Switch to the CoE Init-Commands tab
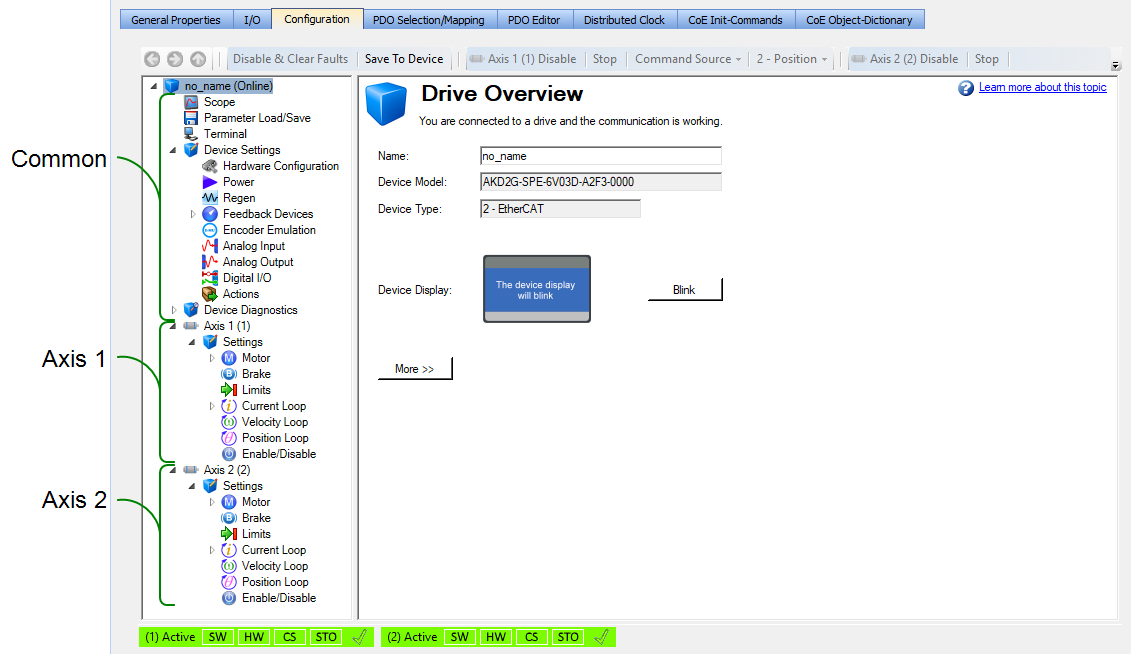This screenshot has width=1131, height=654. [735, 19]
